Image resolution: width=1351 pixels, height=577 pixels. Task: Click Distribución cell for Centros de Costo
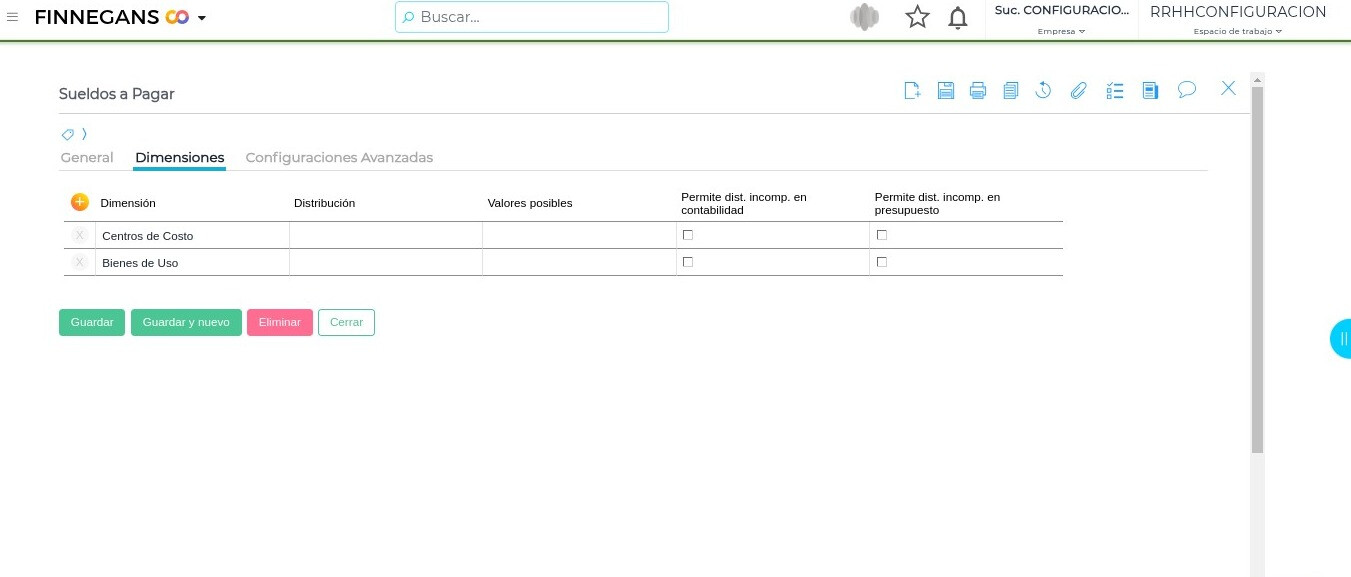[386, 235]
